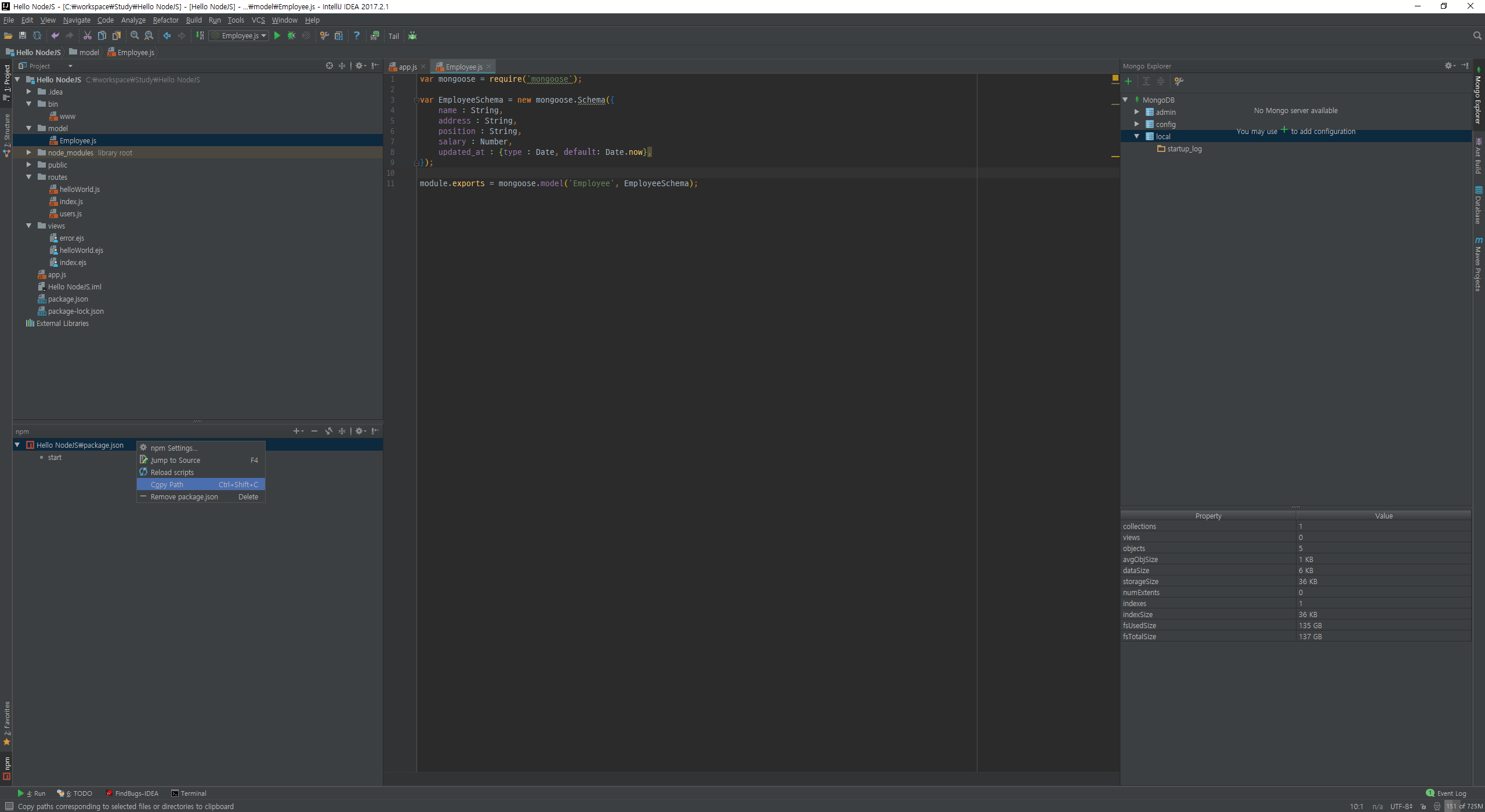Viewport: 1485px width, 812px height.
Task: Click the green Debug bug icon
Action: click(292, 36)
